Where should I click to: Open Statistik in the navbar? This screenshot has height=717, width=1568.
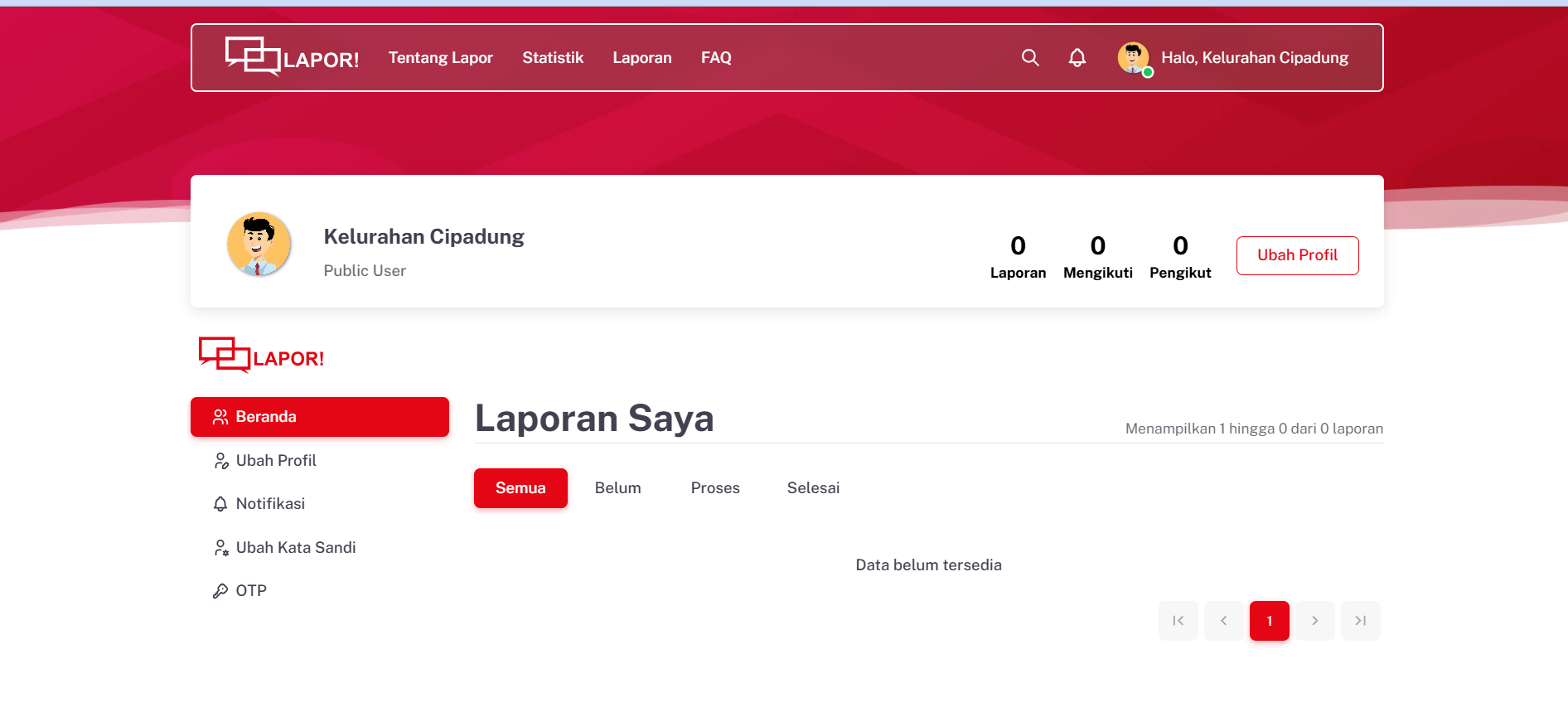point(553,58)
